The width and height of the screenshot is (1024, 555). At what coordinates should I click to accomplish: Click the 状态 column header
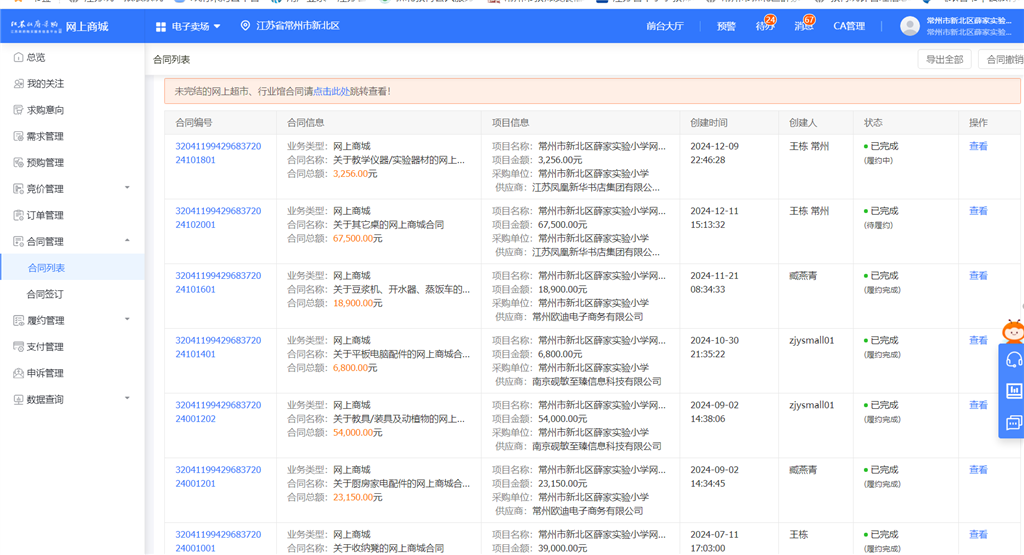click(873, 123)
